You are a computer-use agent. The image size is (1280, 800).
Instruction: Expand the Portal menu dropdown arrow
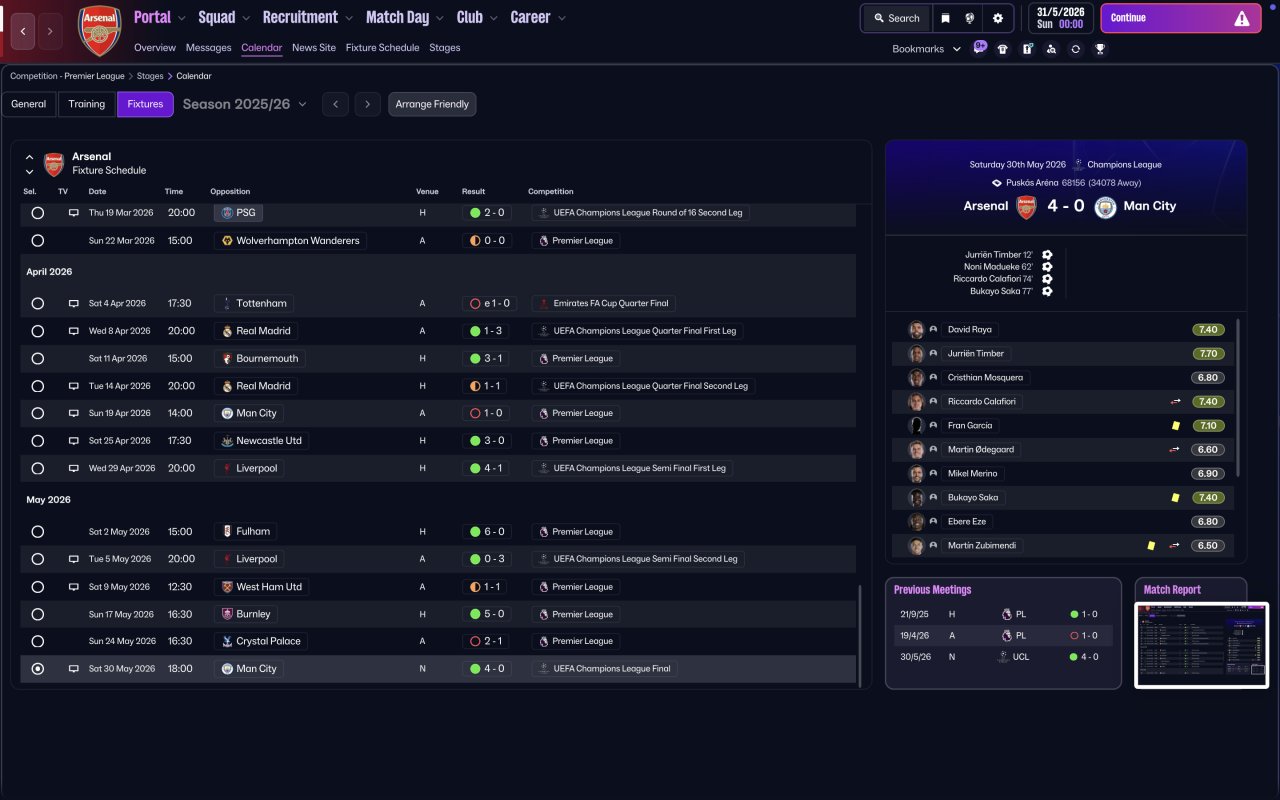182,18
